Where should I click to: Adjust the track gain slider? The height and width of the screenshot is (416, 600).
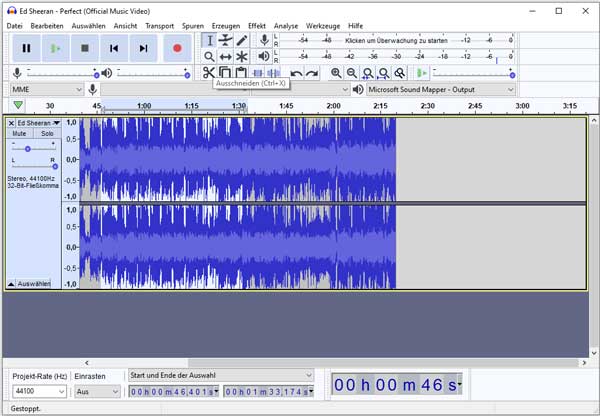coord(28,149)
